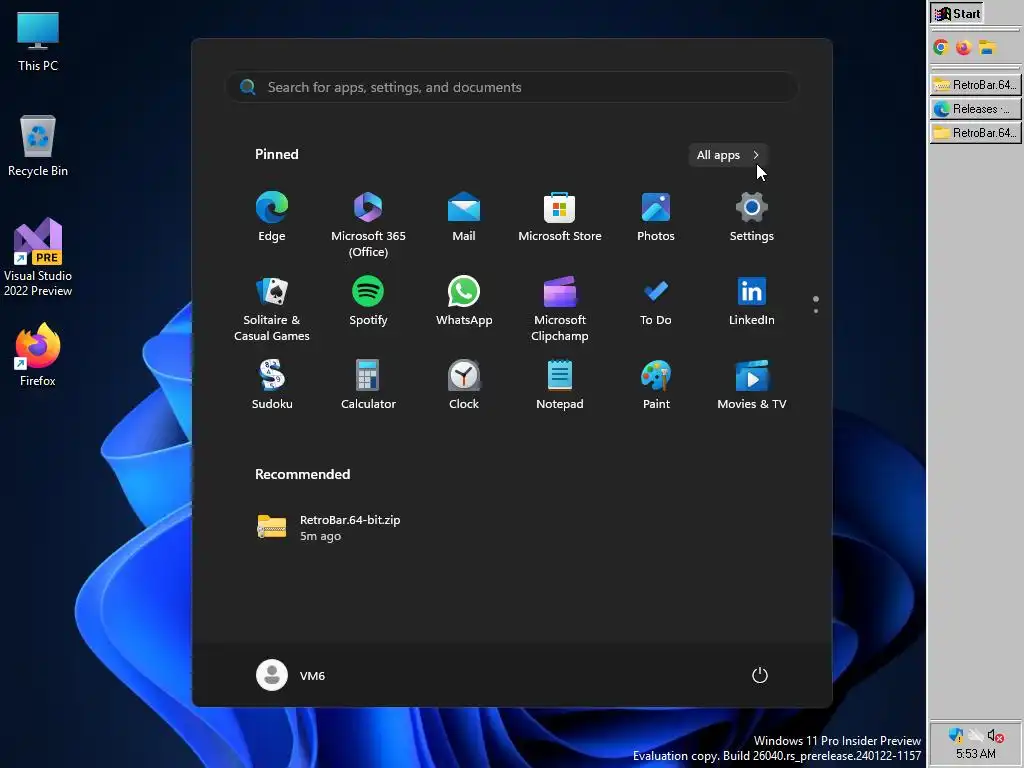Select the Visual Studio 2022 Preview shortcut
The width and height of the screenshot is (1024, 768).
(x=38, y=257)
